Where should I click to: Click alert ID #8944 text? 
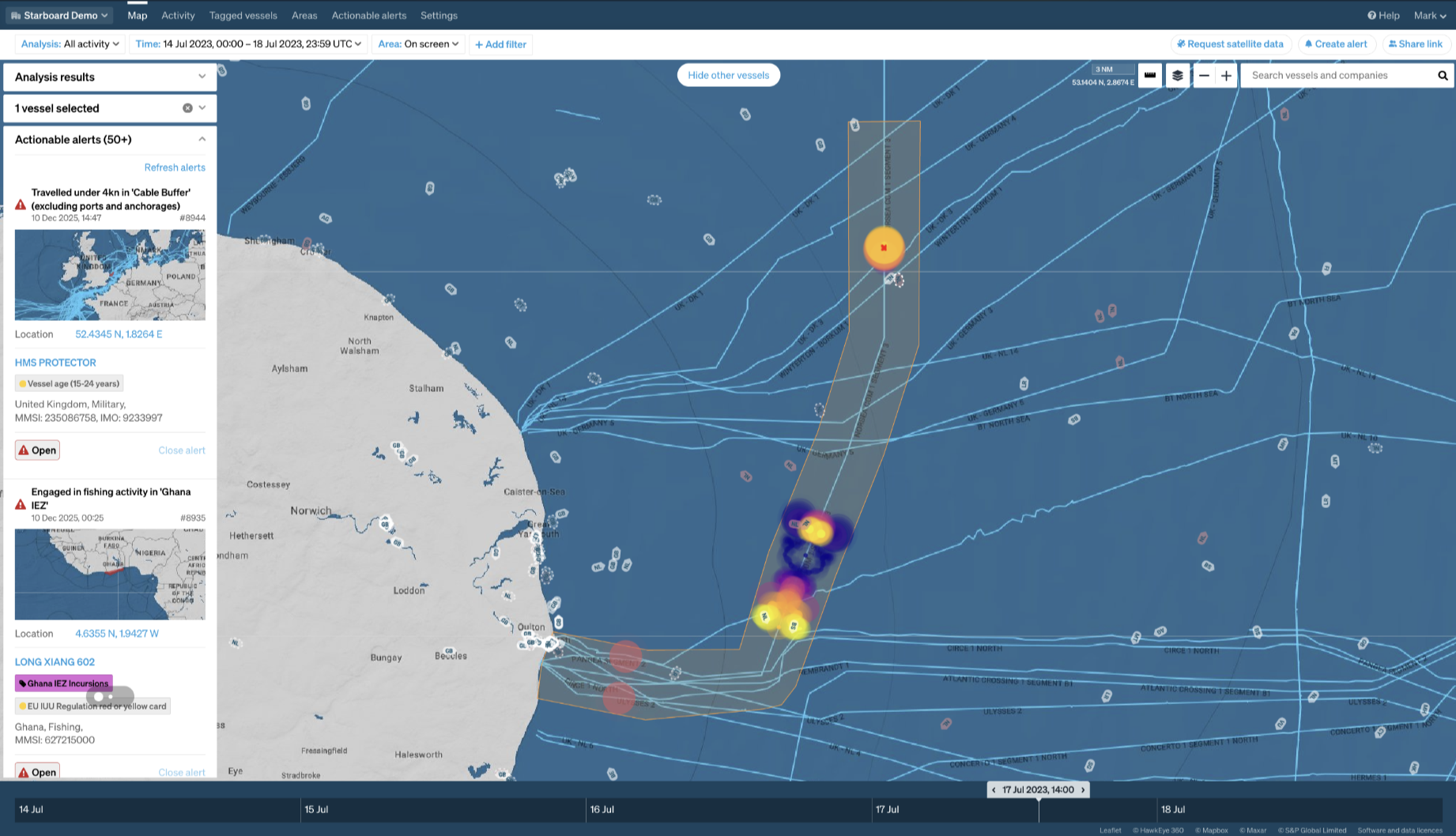(192, 218)
